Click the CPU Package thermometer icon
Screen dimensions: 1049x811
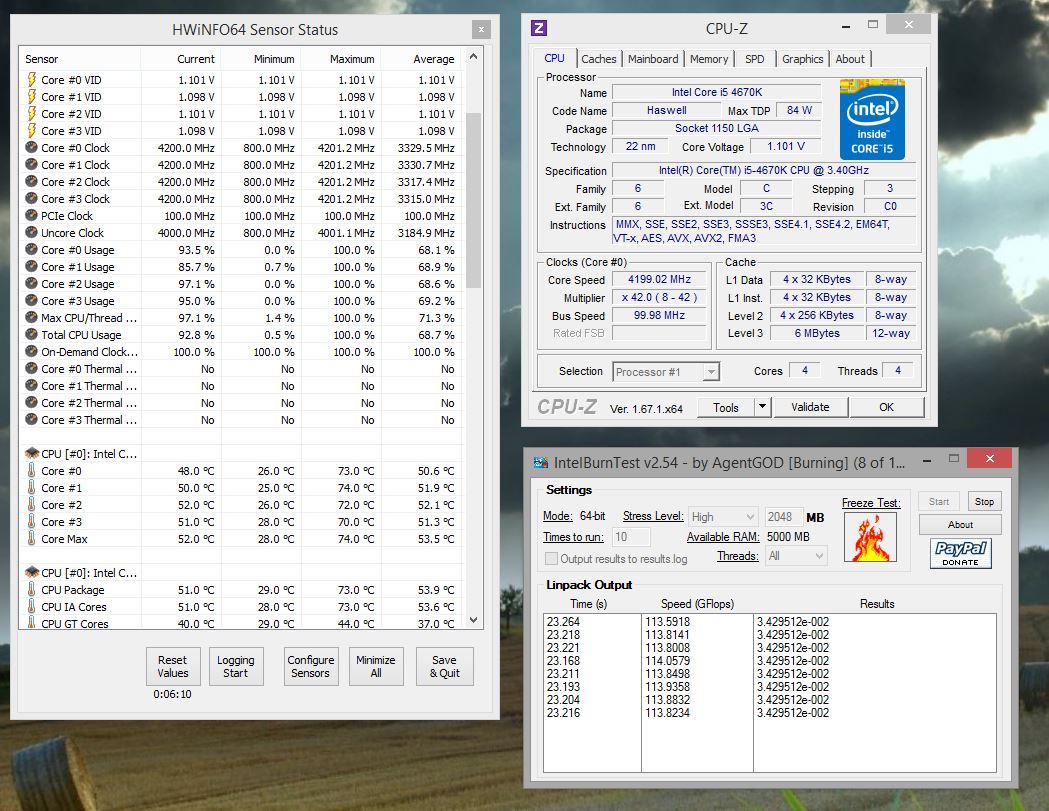pos(31,590)
